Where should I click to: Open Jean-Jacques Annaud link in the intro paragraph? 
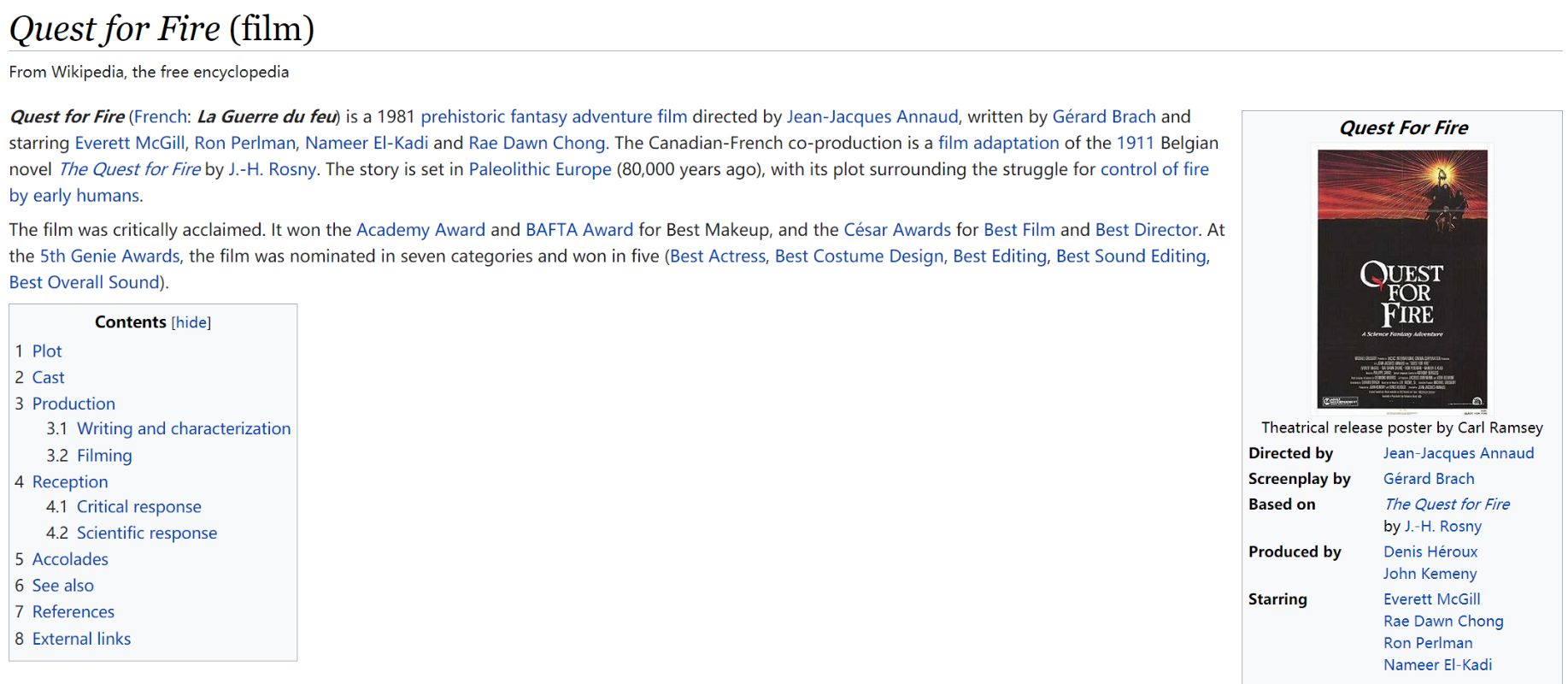click(x=872, y=116)
